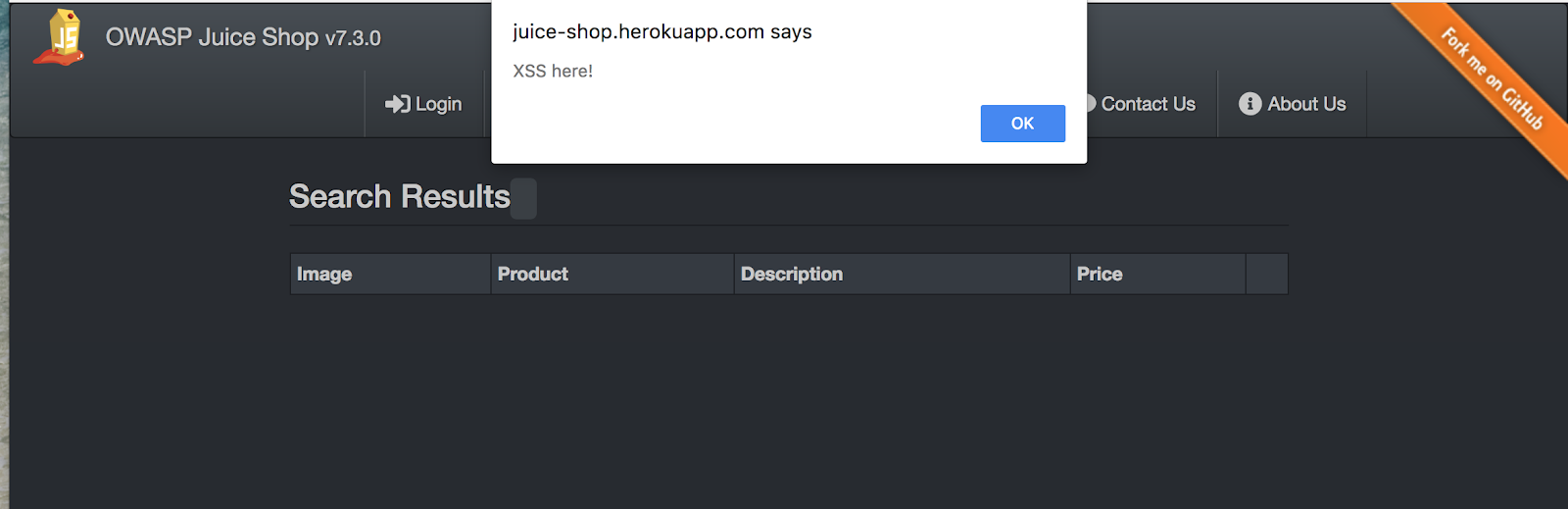Click the OWASP Juice Shop title

pos(212,37)
